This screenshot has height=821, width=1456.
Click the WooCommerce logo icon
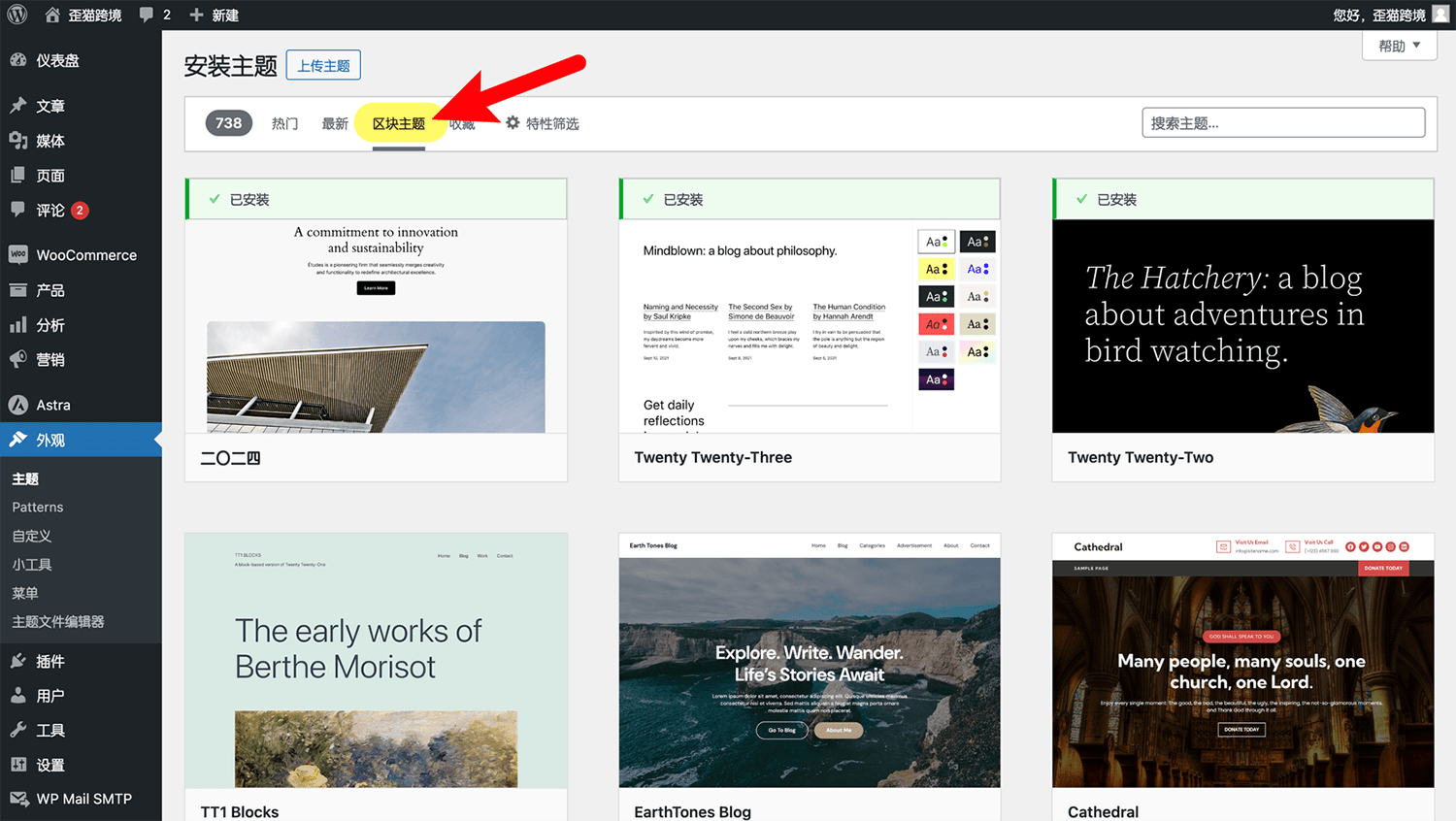18,254
